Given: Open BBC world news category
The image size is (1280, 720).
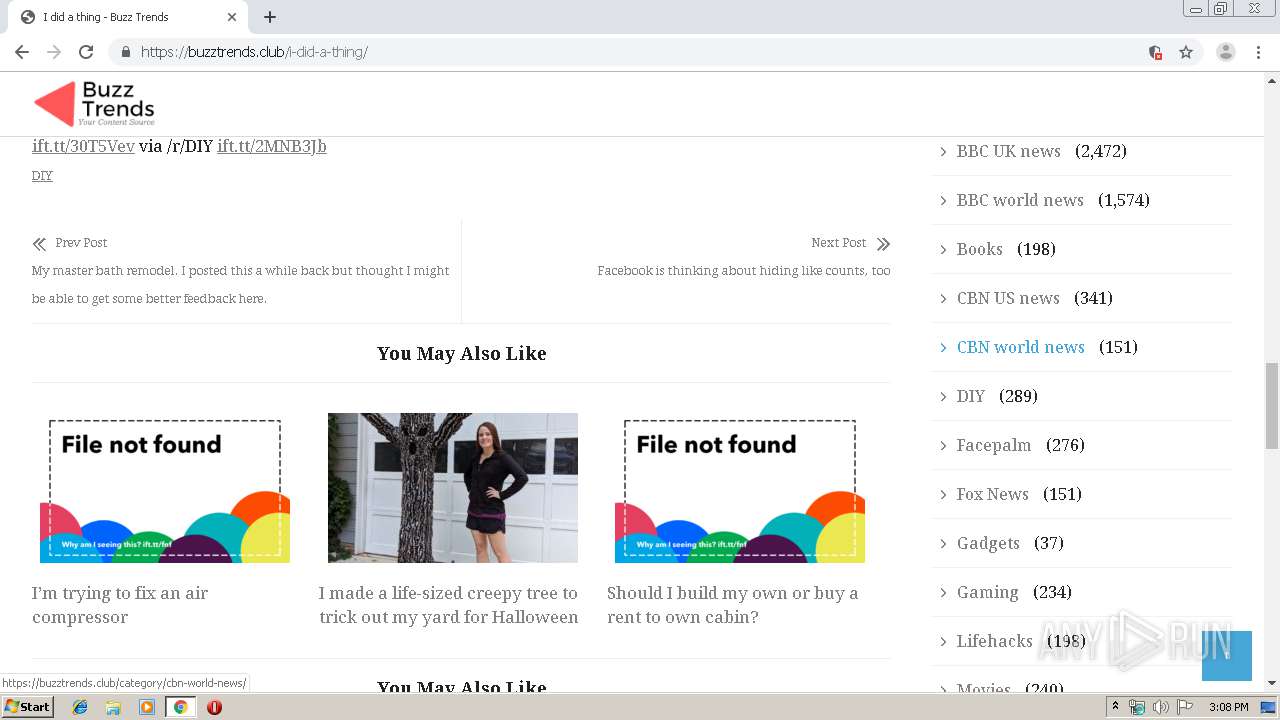Looking at the screenshot, I should click(1020, 200).
